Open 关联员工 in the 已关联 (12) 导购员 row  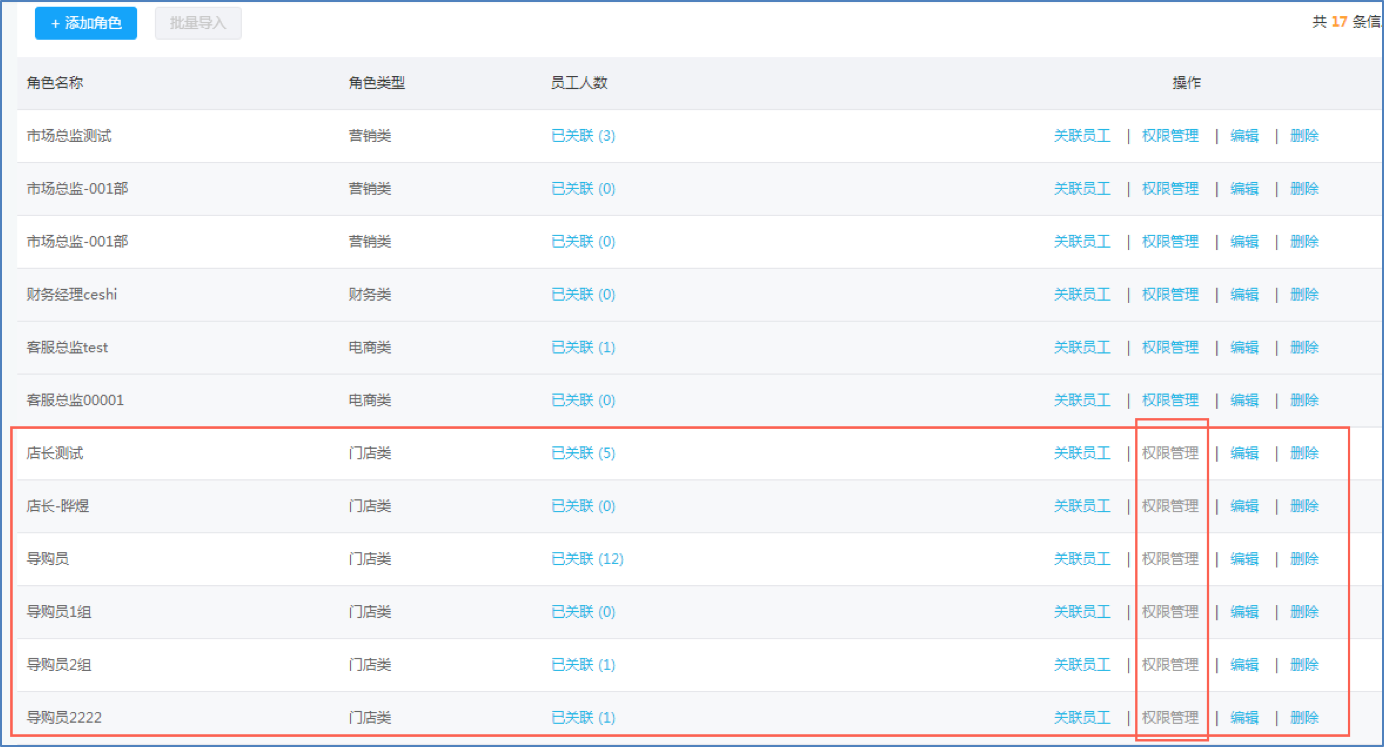coord(1082,560)
